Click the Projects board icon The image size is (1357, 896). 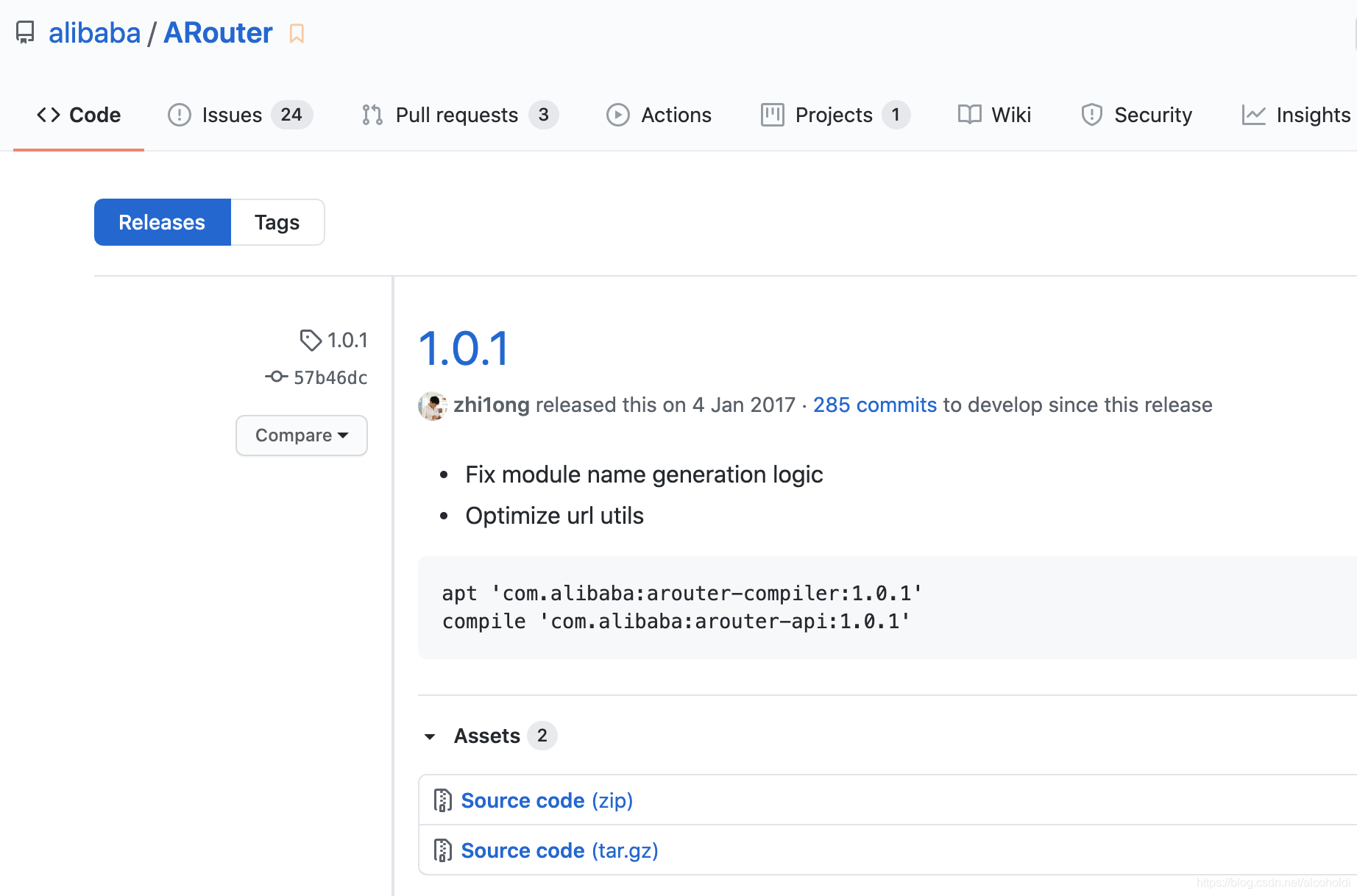coord(772,115)
